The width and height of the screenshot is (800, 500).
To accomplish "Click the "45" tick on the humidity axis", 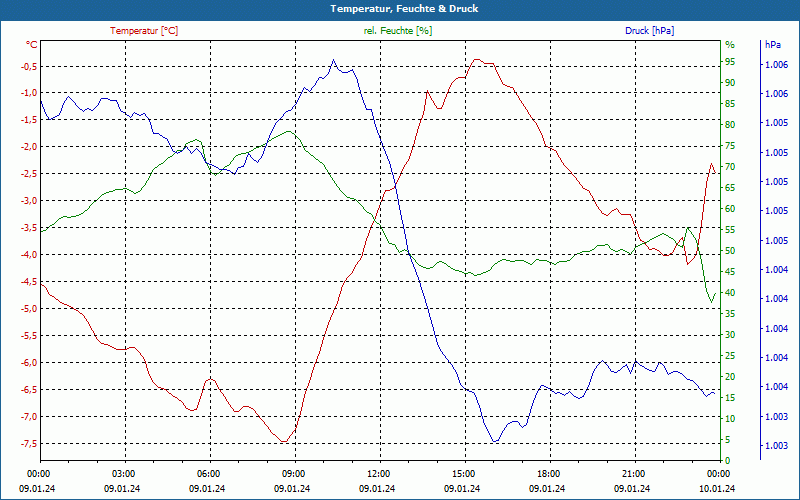I will point(730,271).
